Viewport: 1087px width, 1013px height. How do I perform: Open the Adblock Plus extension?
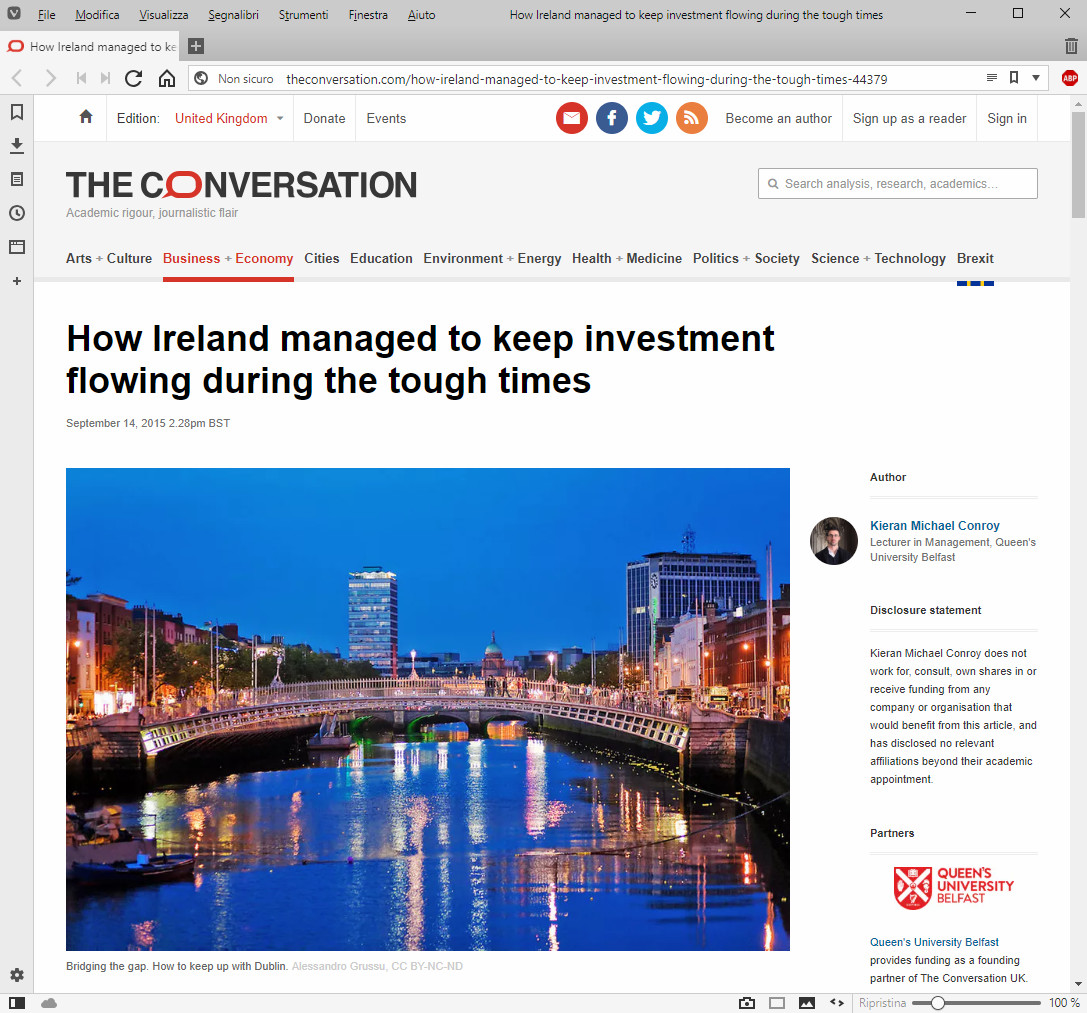[1070, 78]
